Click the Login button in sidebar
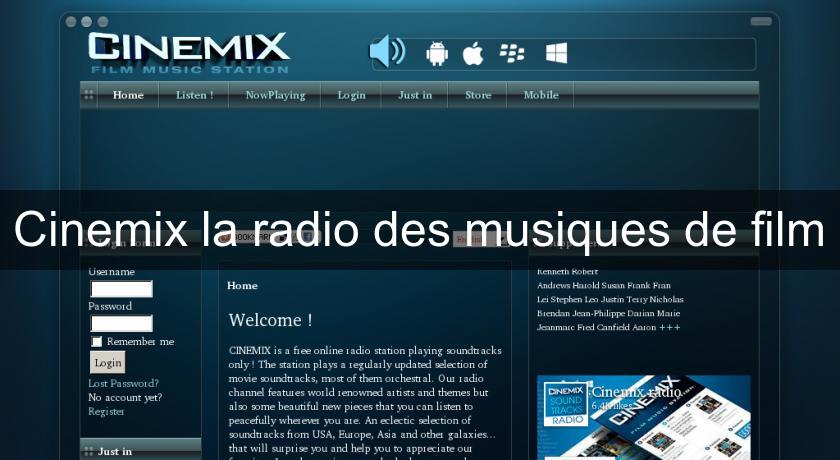 (x=108, y=363)
